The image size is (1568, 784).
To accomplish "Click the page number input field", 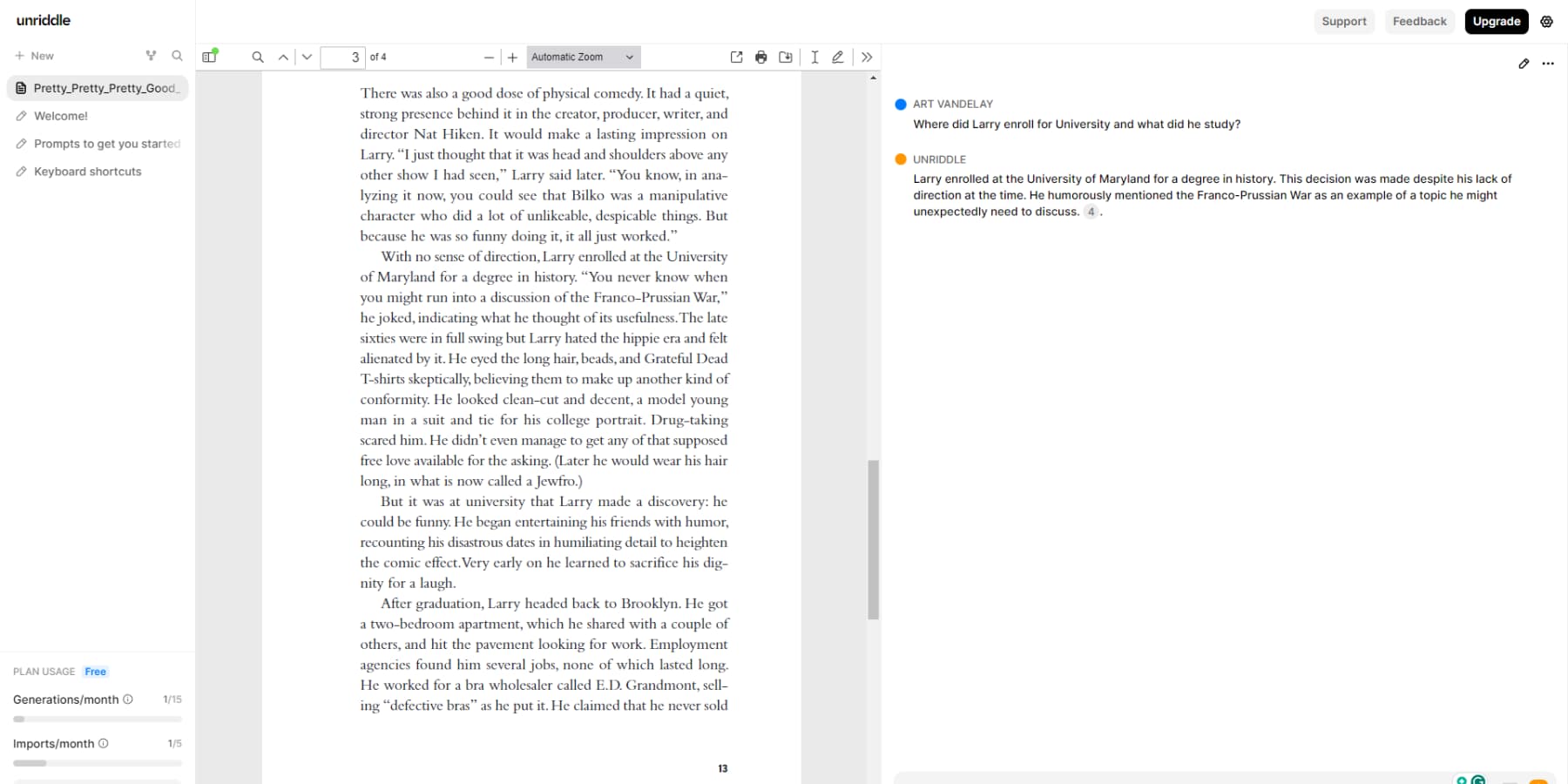I will click(346, 57).
